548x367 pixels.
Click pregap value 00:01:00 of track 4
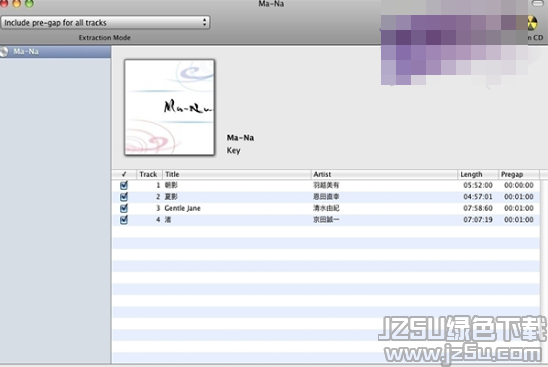pyautogui.click(x=519, y=220)
